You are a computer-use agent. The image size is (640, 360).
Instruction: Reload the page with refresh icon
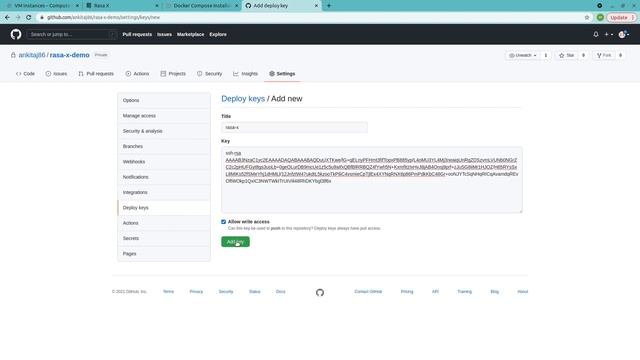pyautogui.click(x=29, y=18)
